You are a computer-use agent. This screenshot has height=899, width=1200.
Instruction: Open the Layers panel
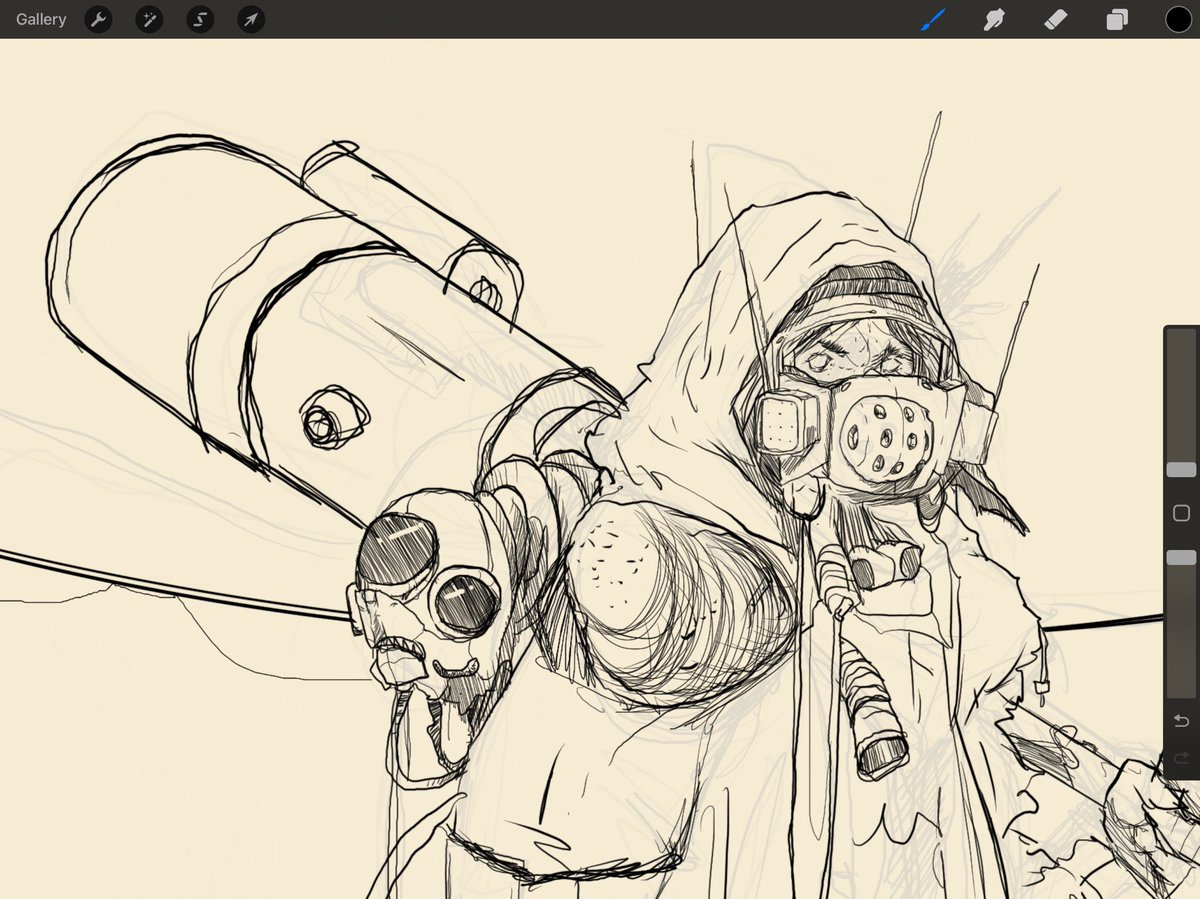tap(1117, 19)
